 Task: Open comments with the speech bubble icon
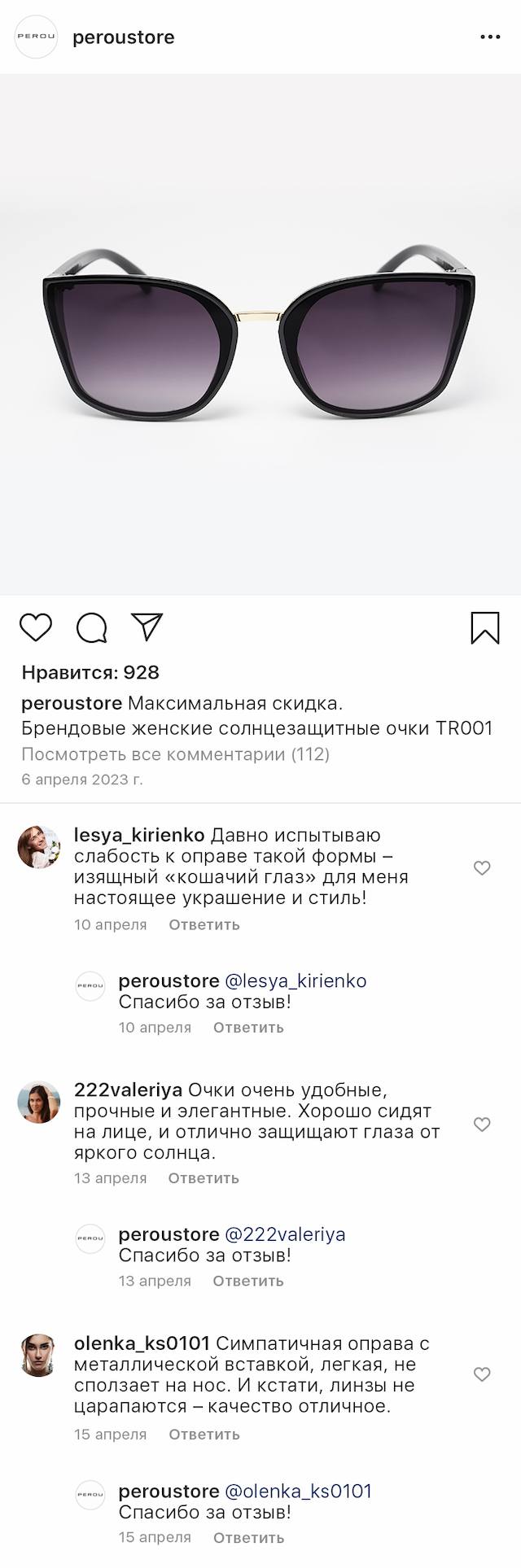coord(91,627)
